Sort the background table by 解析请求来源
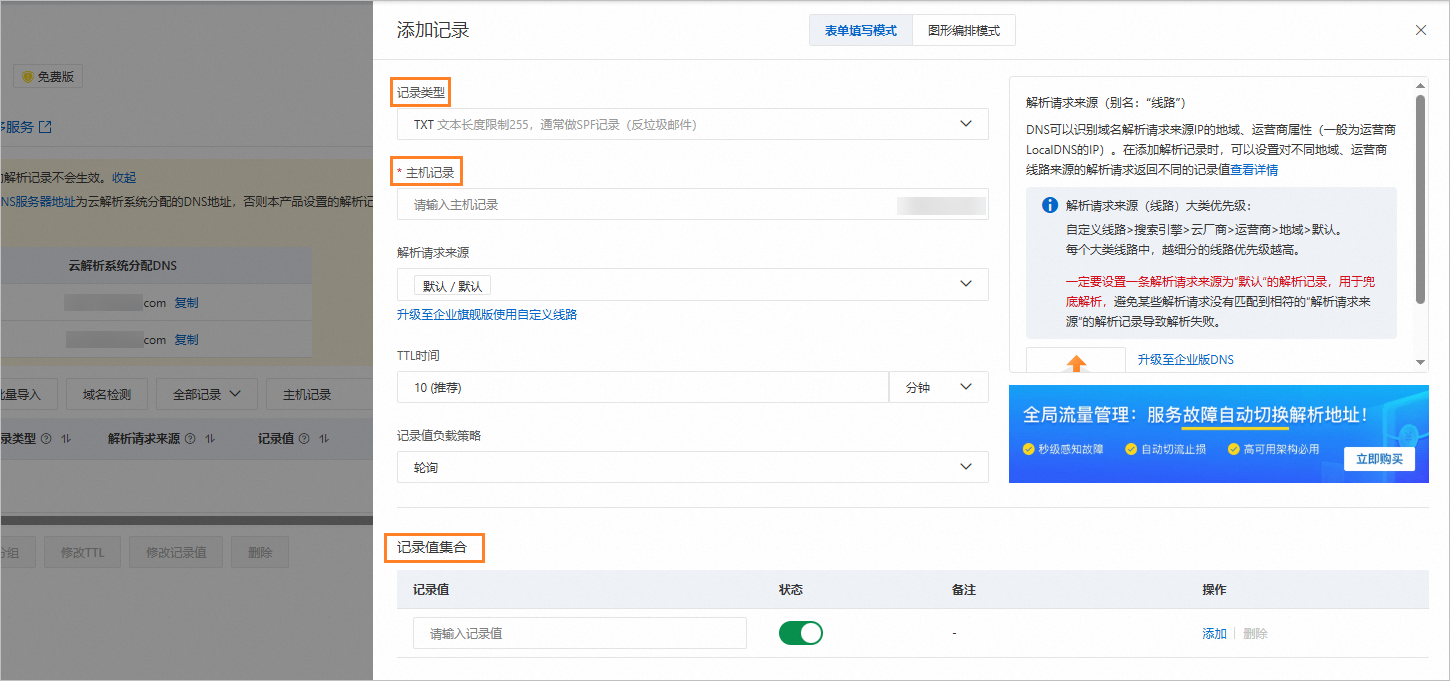The height and width of the screenshot is (681, 1450). point(210,438)
